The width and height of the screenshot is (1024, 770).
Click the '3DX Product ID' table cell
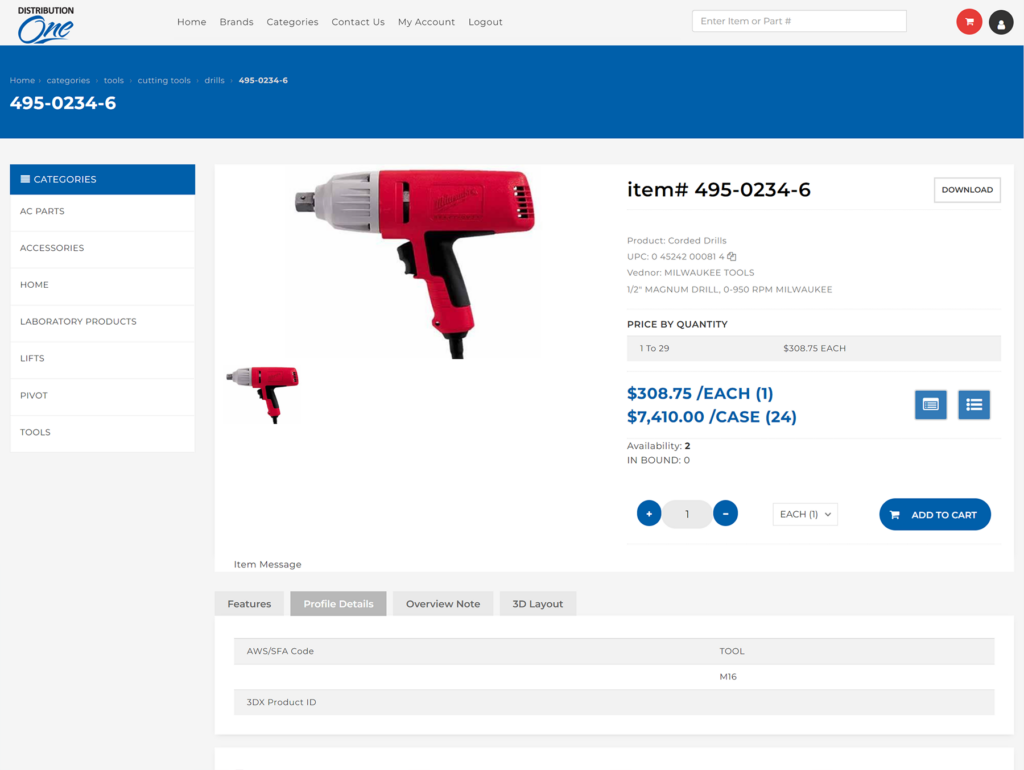point(281,702)
